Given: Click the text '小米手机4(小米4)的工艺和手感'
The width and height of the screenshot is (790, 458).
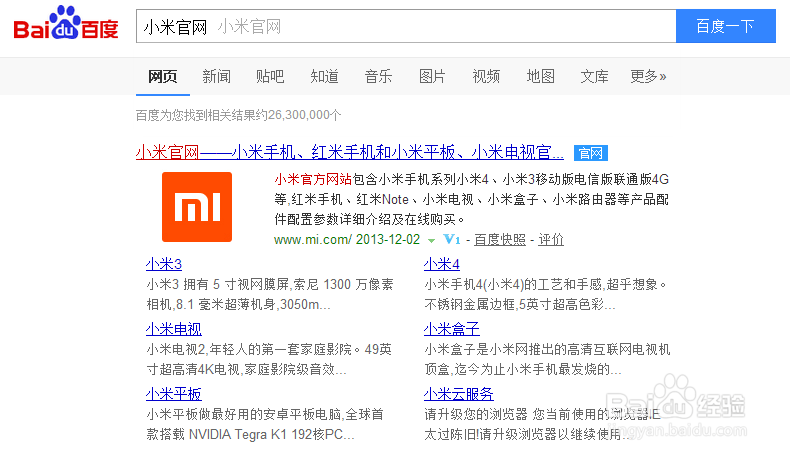Looking at the screenshot, I should [513, 285].
